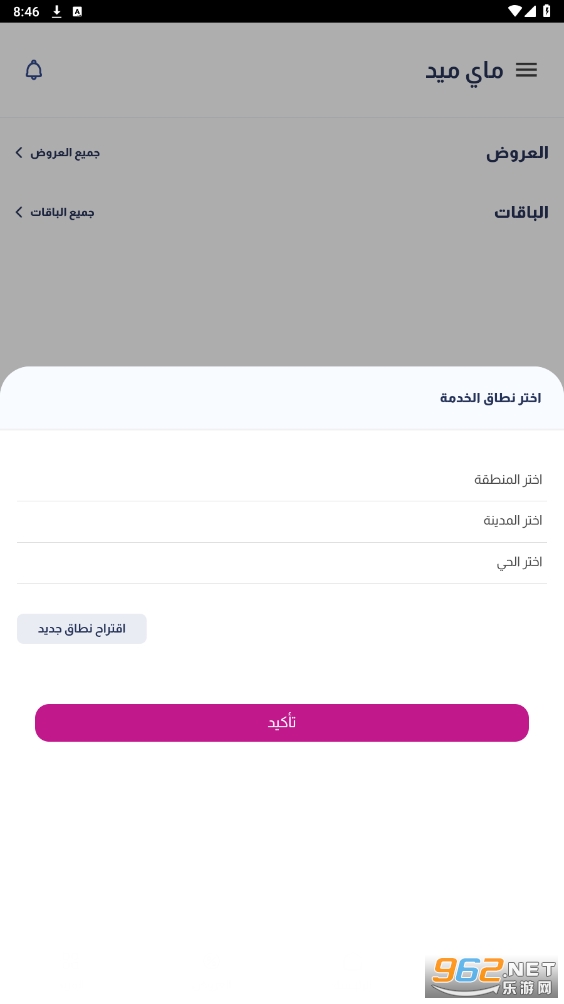Screen dimensions: 564x1004
Task: Open the اختر الحي district selector
Action: 282,563
